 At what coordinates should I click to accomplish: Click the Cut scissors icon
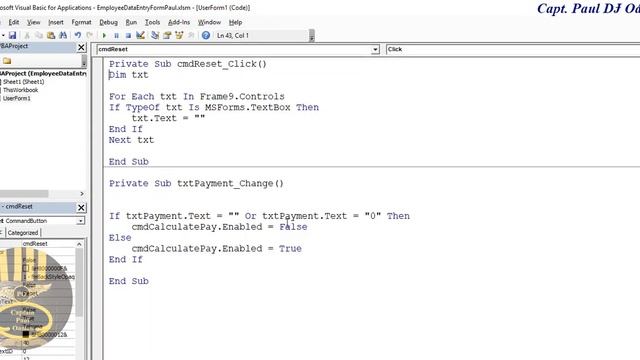point(27,36)
